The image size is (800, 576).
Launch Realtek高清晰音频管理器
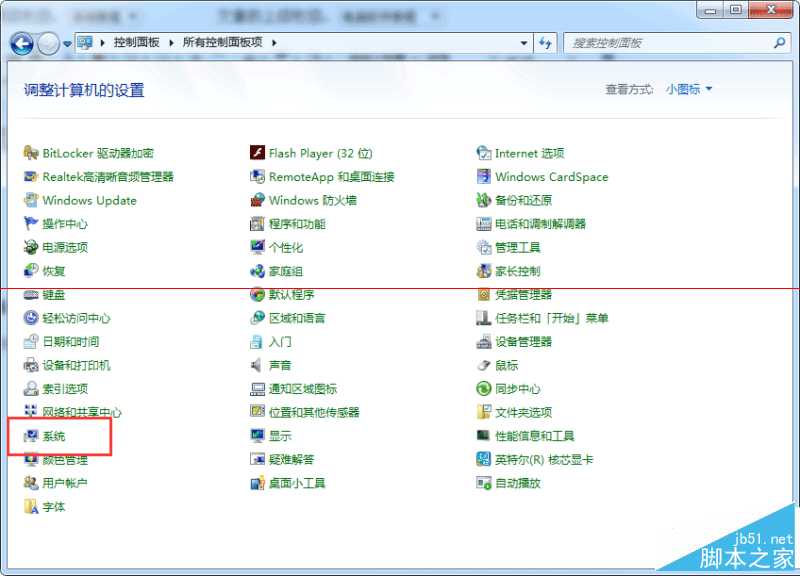[105, 176]
